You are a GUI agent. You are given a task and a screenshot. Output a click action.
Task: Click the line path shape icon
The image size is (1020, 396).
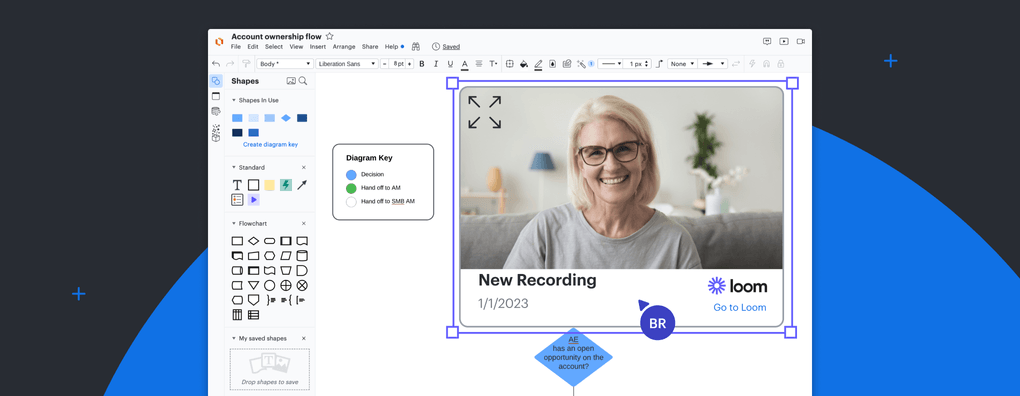(659, 64)
